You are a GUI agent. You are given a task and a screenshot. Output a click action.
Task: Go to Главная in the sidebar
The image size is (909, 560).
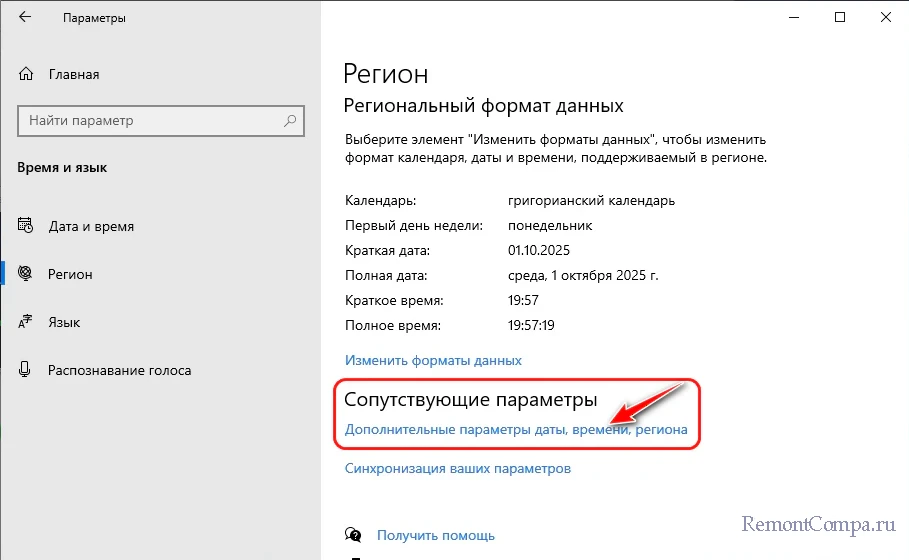click(x=73, y=74)
